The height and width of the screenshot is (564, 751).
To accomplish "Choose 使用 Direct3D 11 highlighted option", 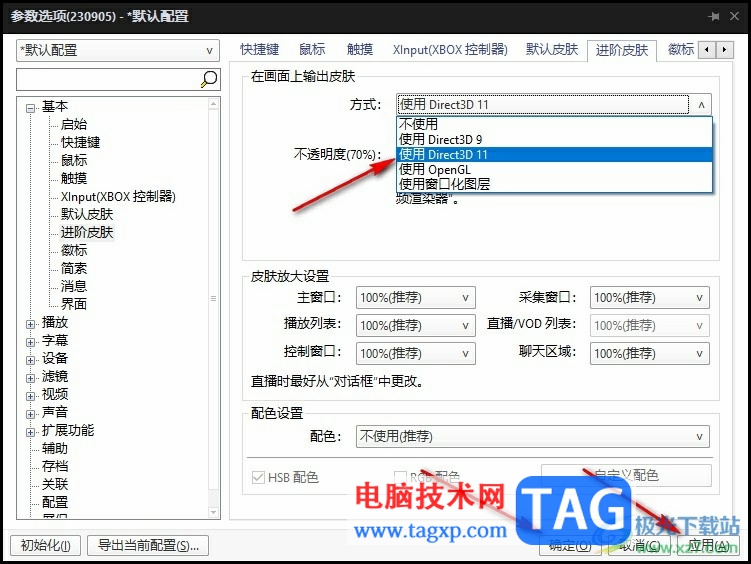I will click(554, 155).
